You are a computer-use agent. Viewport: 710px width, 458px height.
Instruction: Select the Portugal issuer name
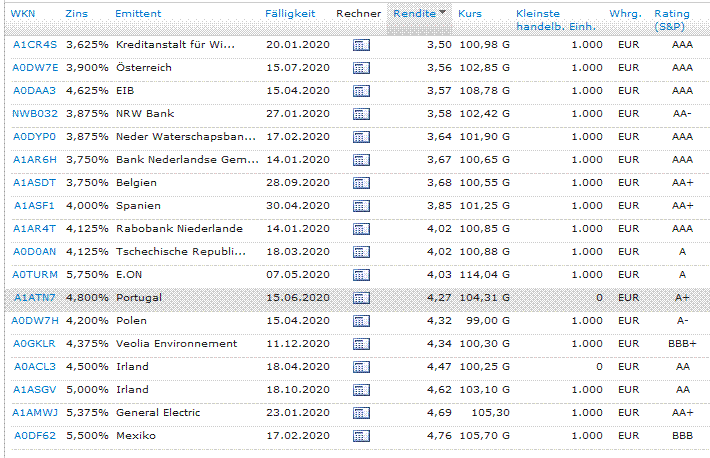139,298
